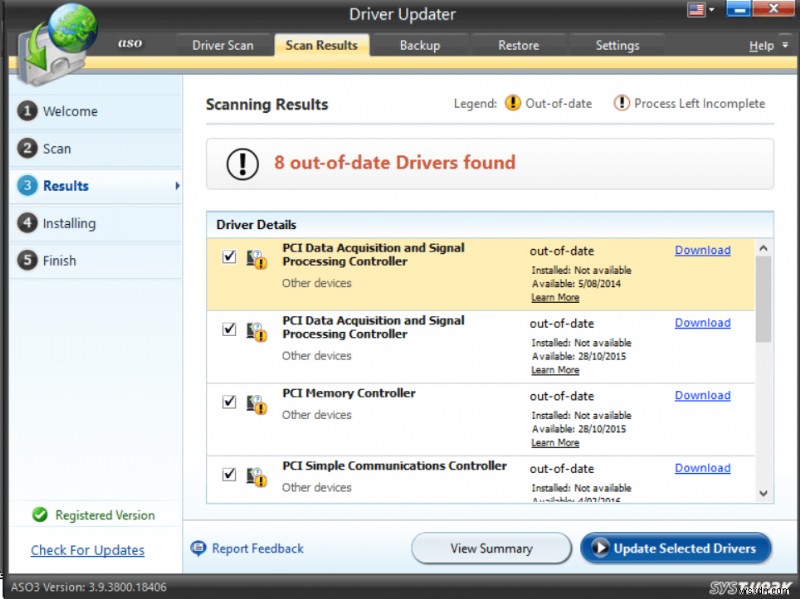The image size is (800, 599).
Task: Download driver available 5/08/2014
Action: [x=703, y=250]
